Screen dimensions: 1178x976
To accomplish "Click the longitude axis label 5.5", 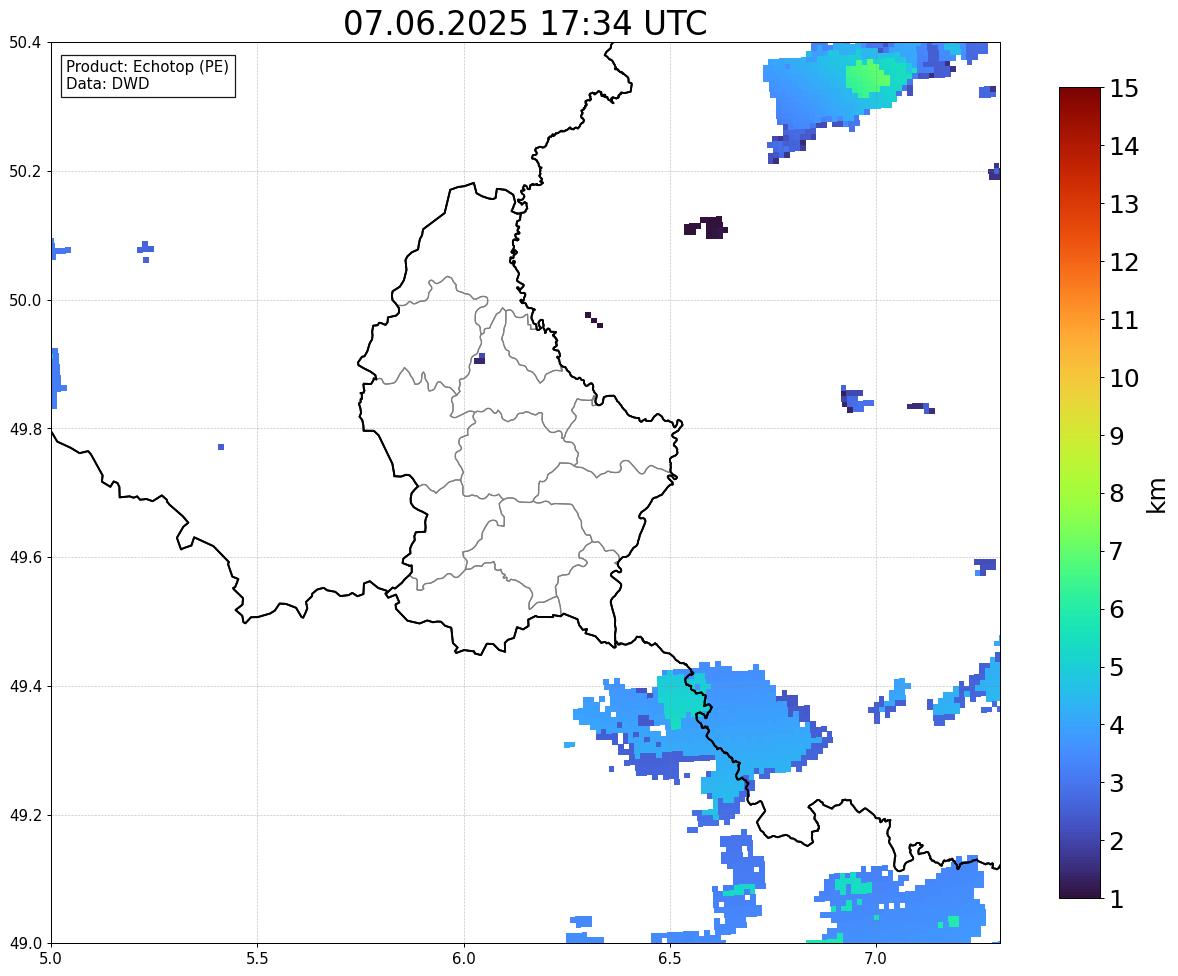I will tap(257, 959).
